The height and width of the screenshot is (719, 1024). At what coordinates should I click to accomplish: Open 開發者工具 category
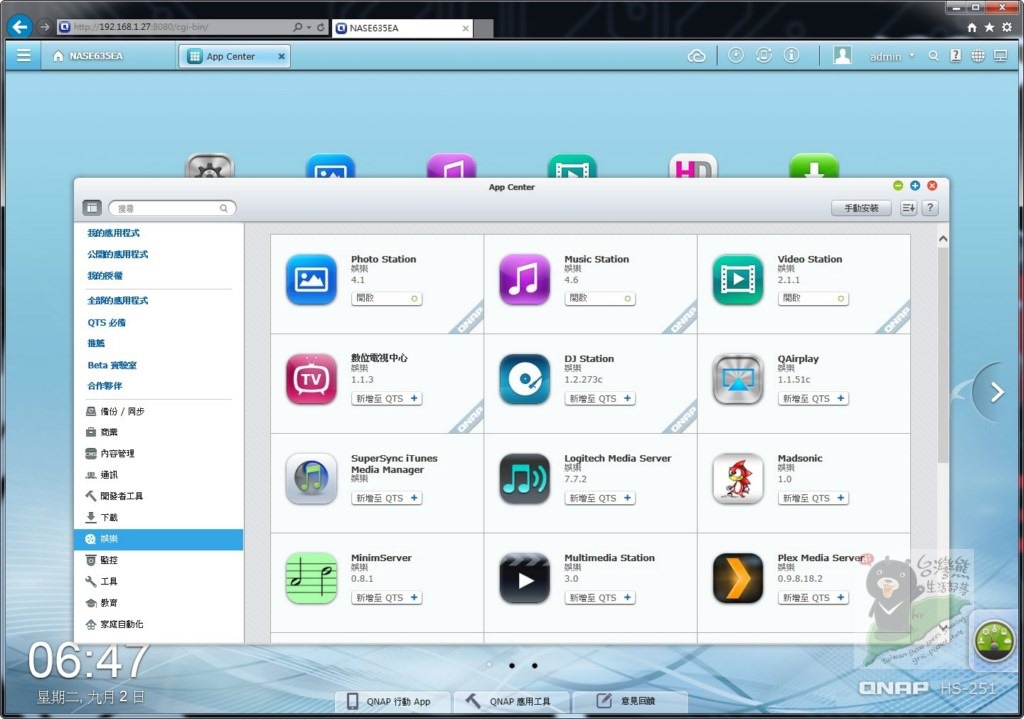point(114,496)
